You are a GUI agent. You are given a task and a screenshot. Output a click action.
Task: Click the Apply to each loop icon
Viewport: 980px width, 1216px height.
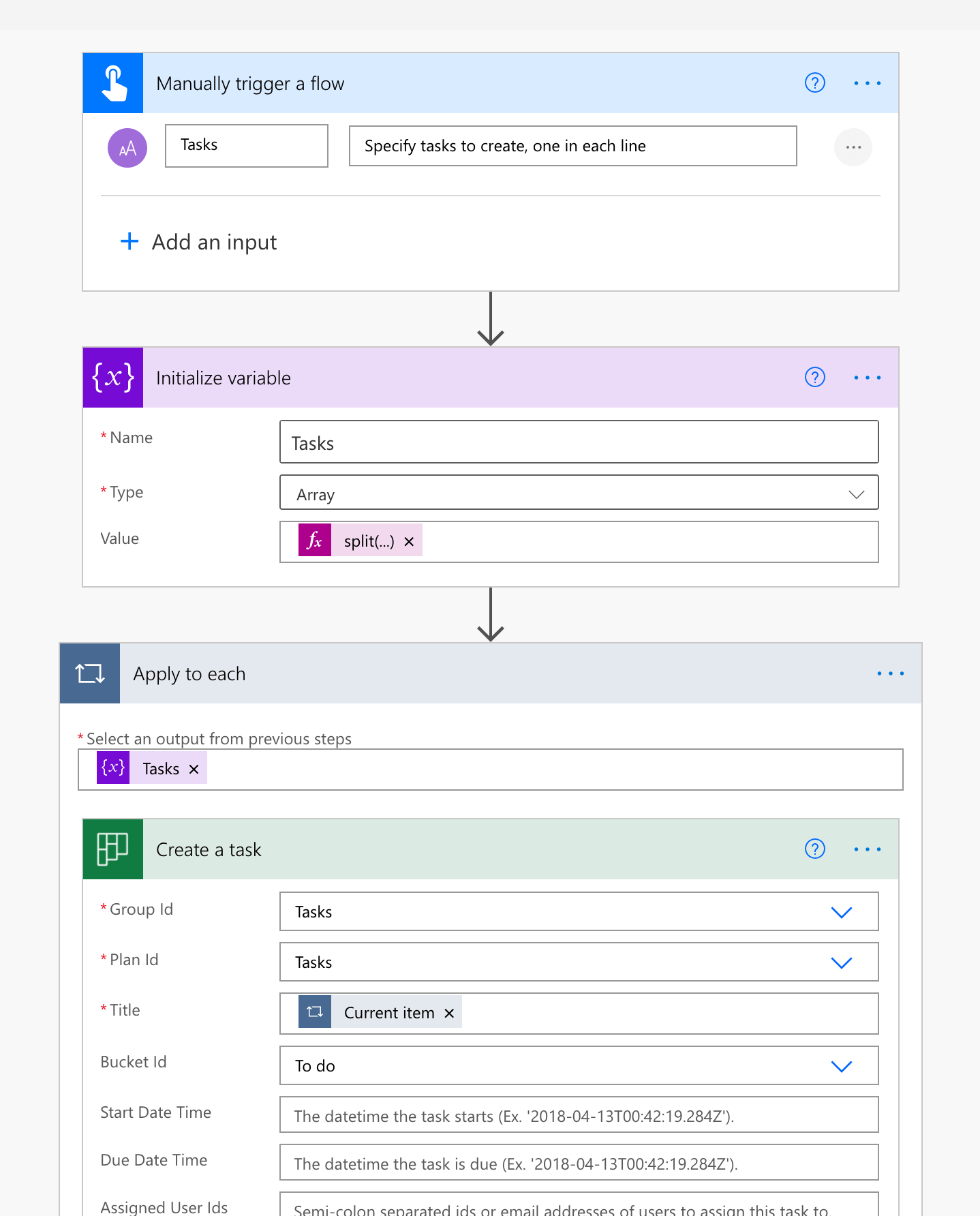click(x=90, y=673)
